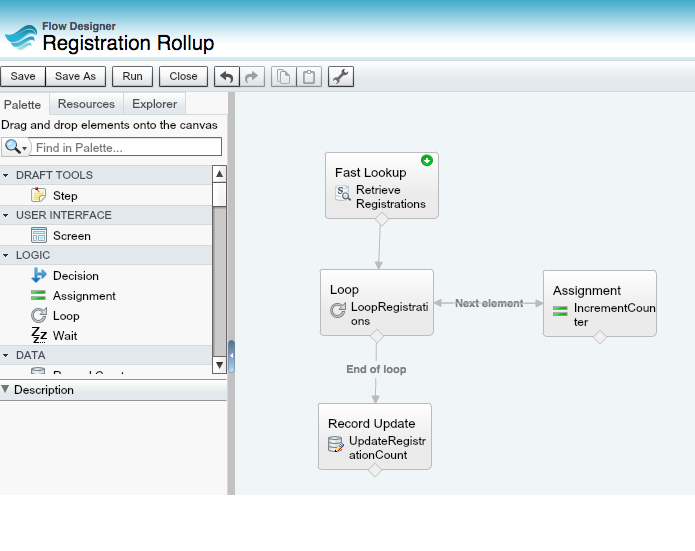Screen dimensions: 695x551
Task: Switch to the Explorer tab
Action: (154, 104)
